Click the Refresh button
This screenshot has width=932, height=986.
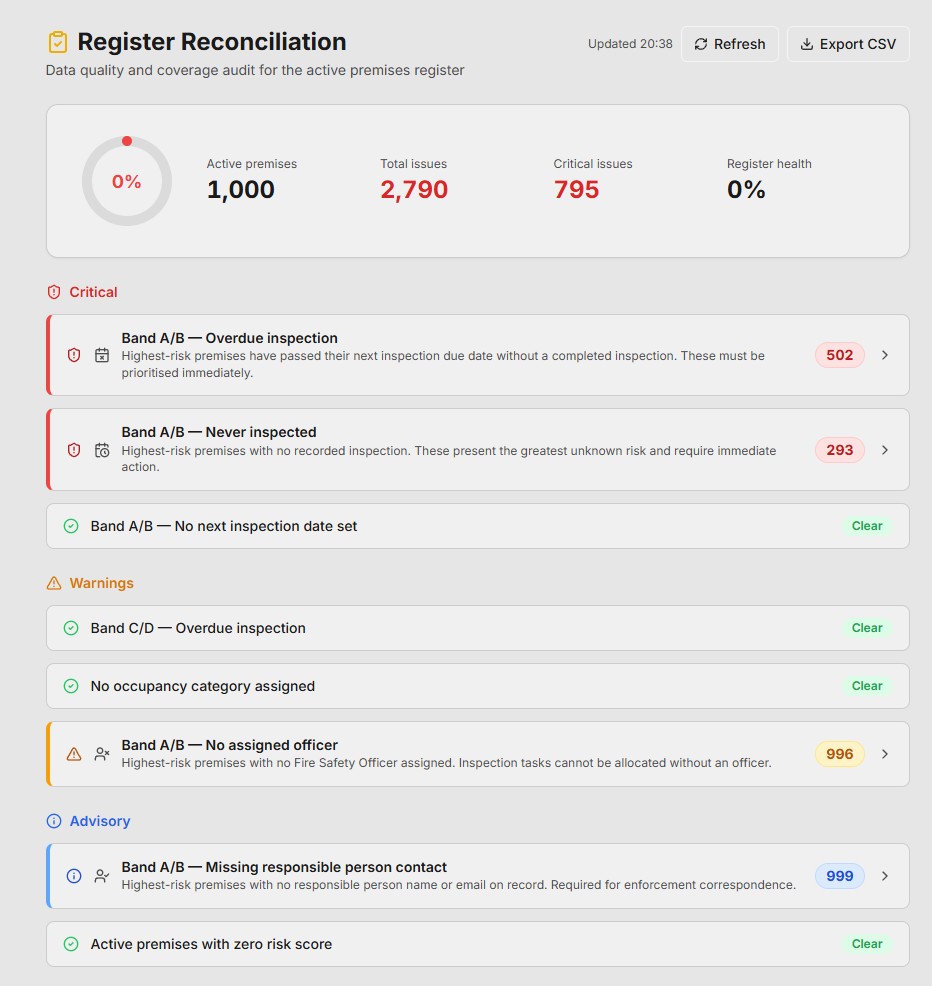730,44
